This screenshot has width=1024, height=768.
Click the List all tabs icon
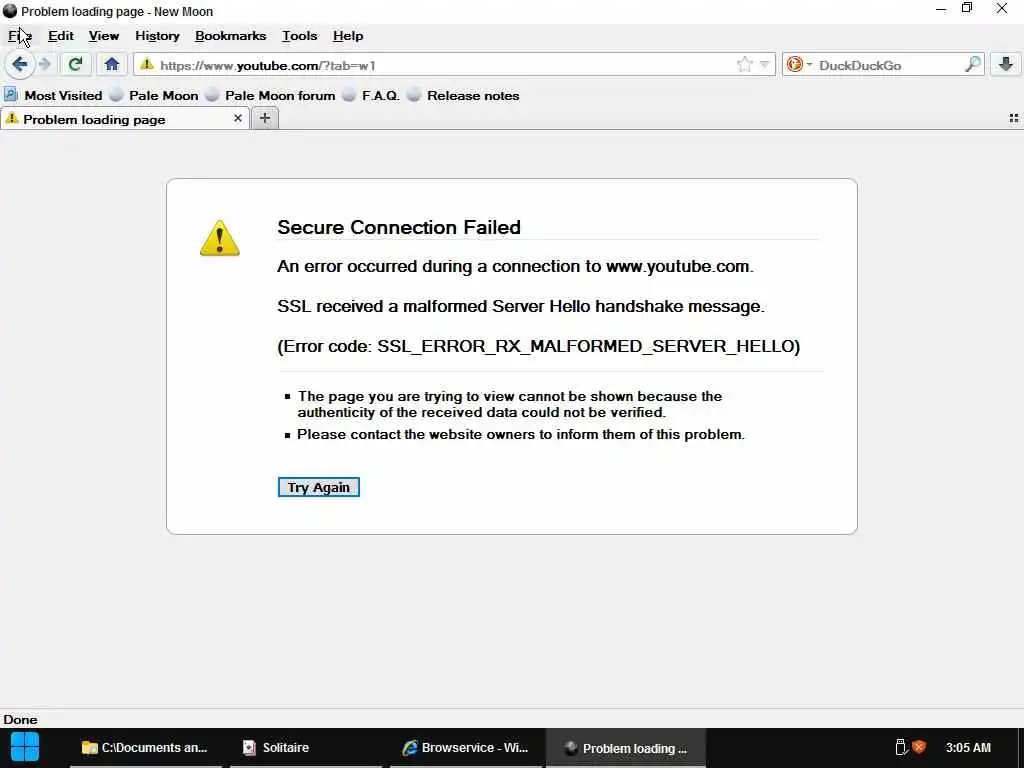[x=1014, y=118]
